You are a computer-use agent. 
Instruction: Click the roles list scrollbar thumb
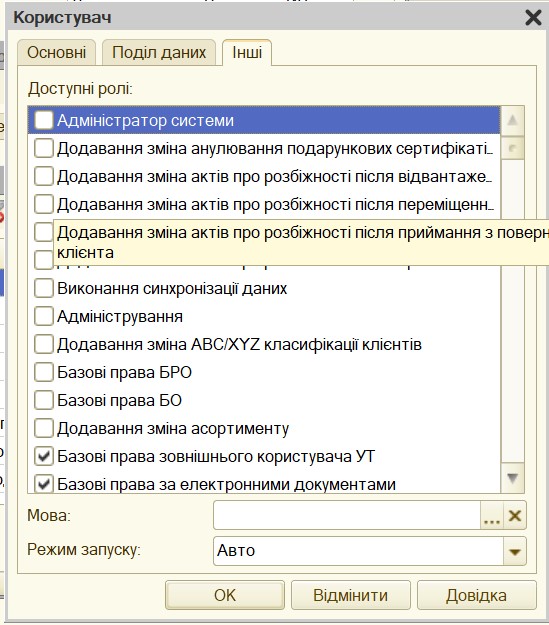coord(512,148)
